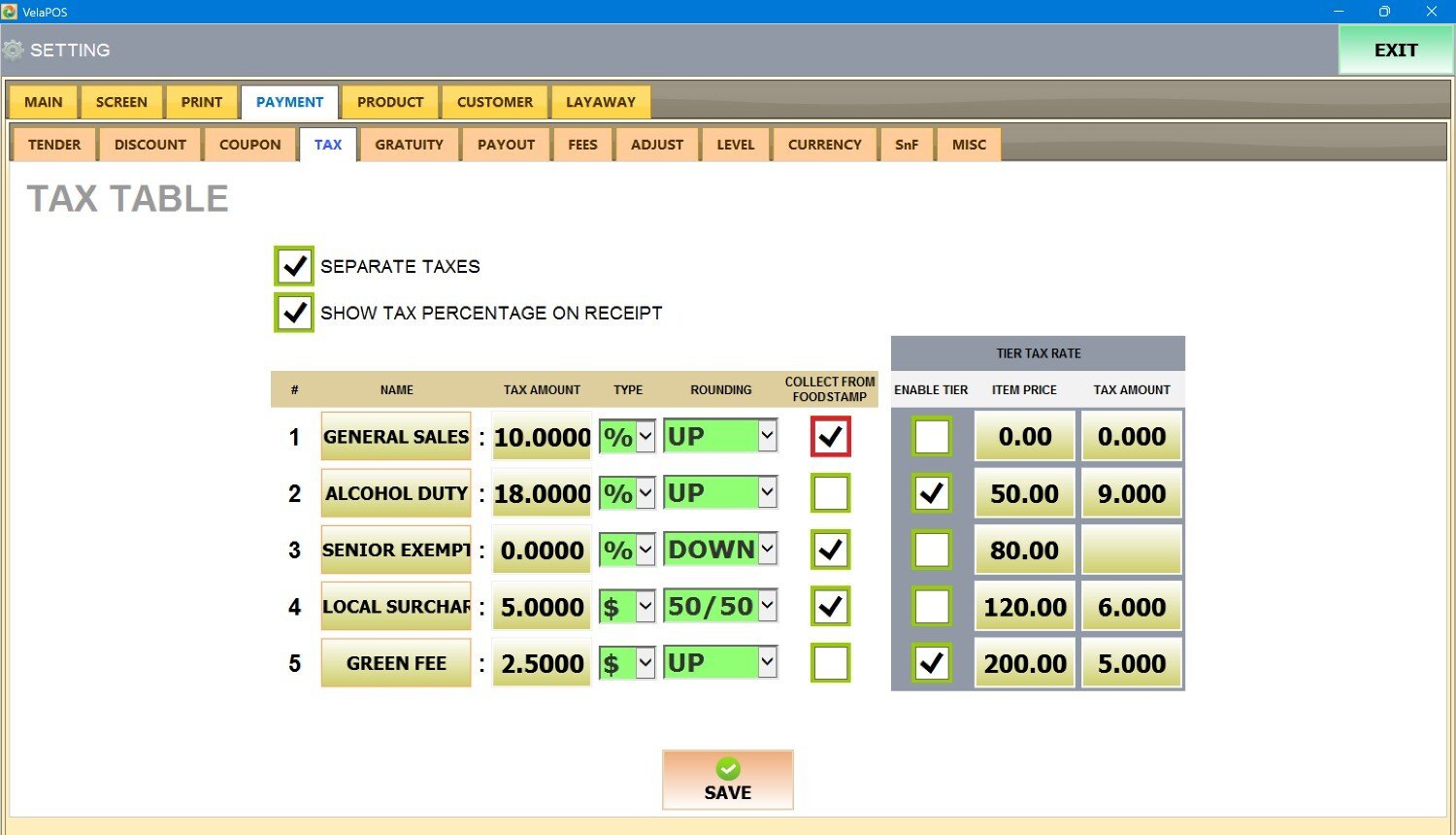Disable tier for the 200.00 item price row

point(932,663)
